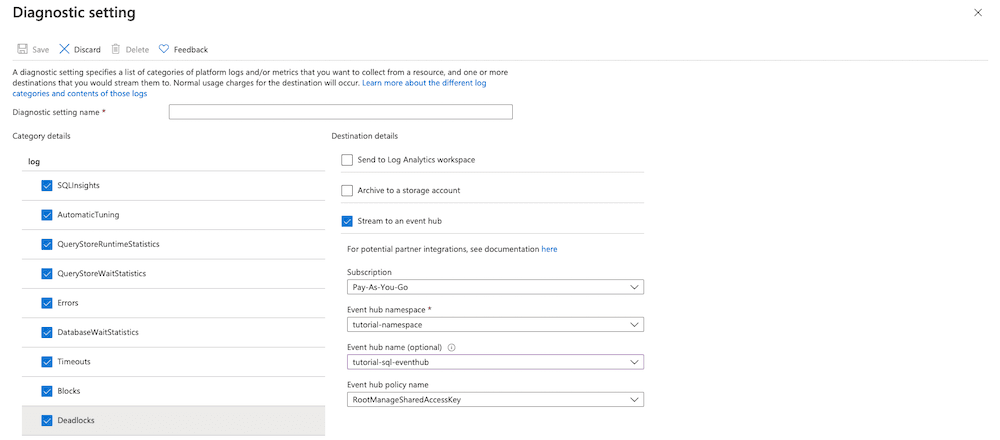Click the Save disk icon
This screenshot has height=440, width=1000.
22,49
